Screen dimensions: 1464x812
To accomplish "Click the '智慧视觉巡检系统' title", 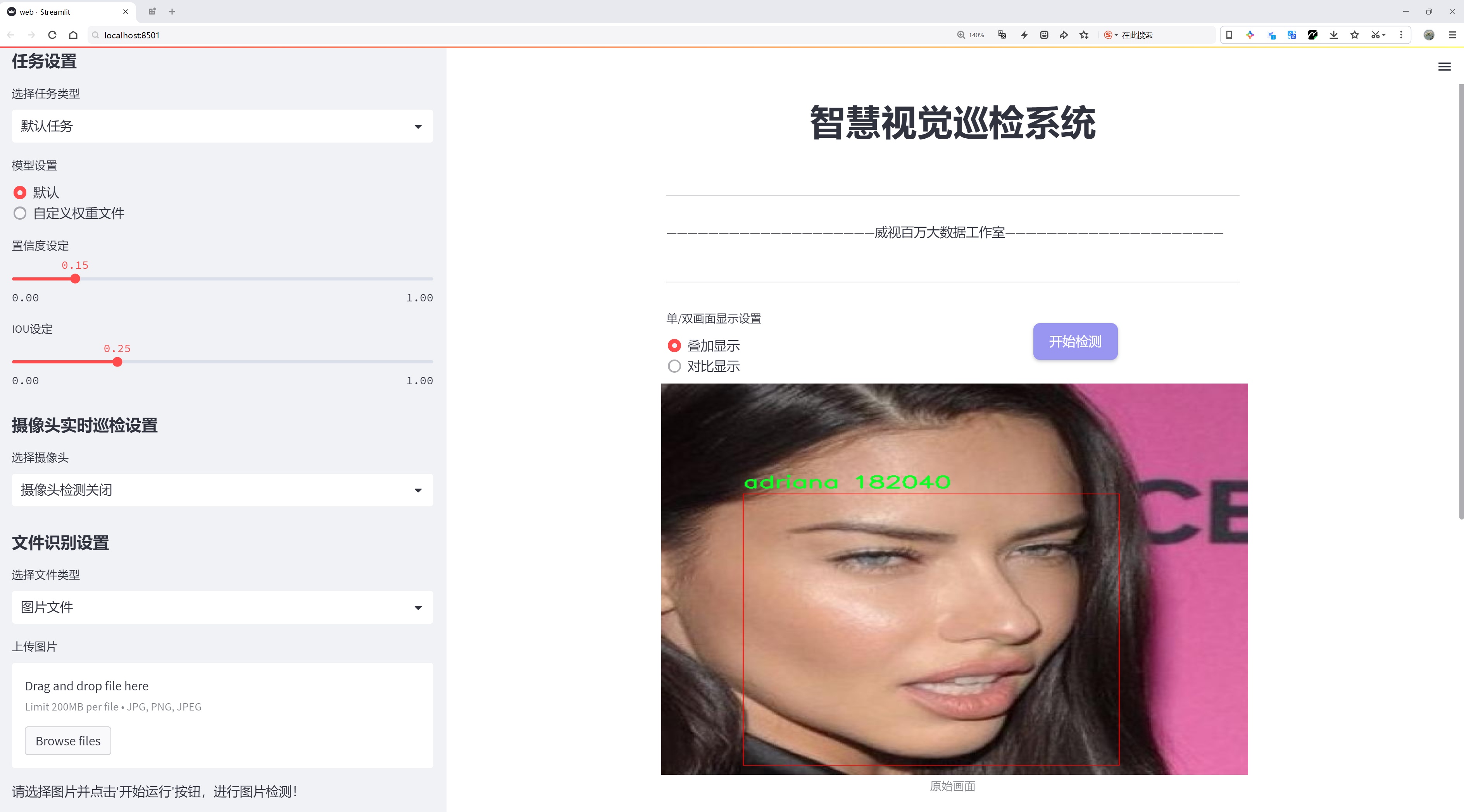I will tap(952, 123).
